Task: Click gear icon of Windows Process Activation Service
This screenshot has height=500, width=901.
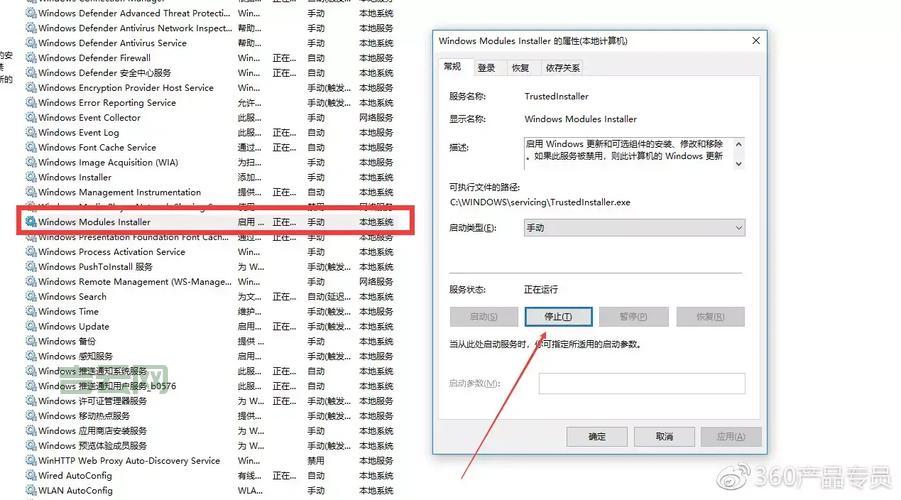Action: [x=31, y=252]
